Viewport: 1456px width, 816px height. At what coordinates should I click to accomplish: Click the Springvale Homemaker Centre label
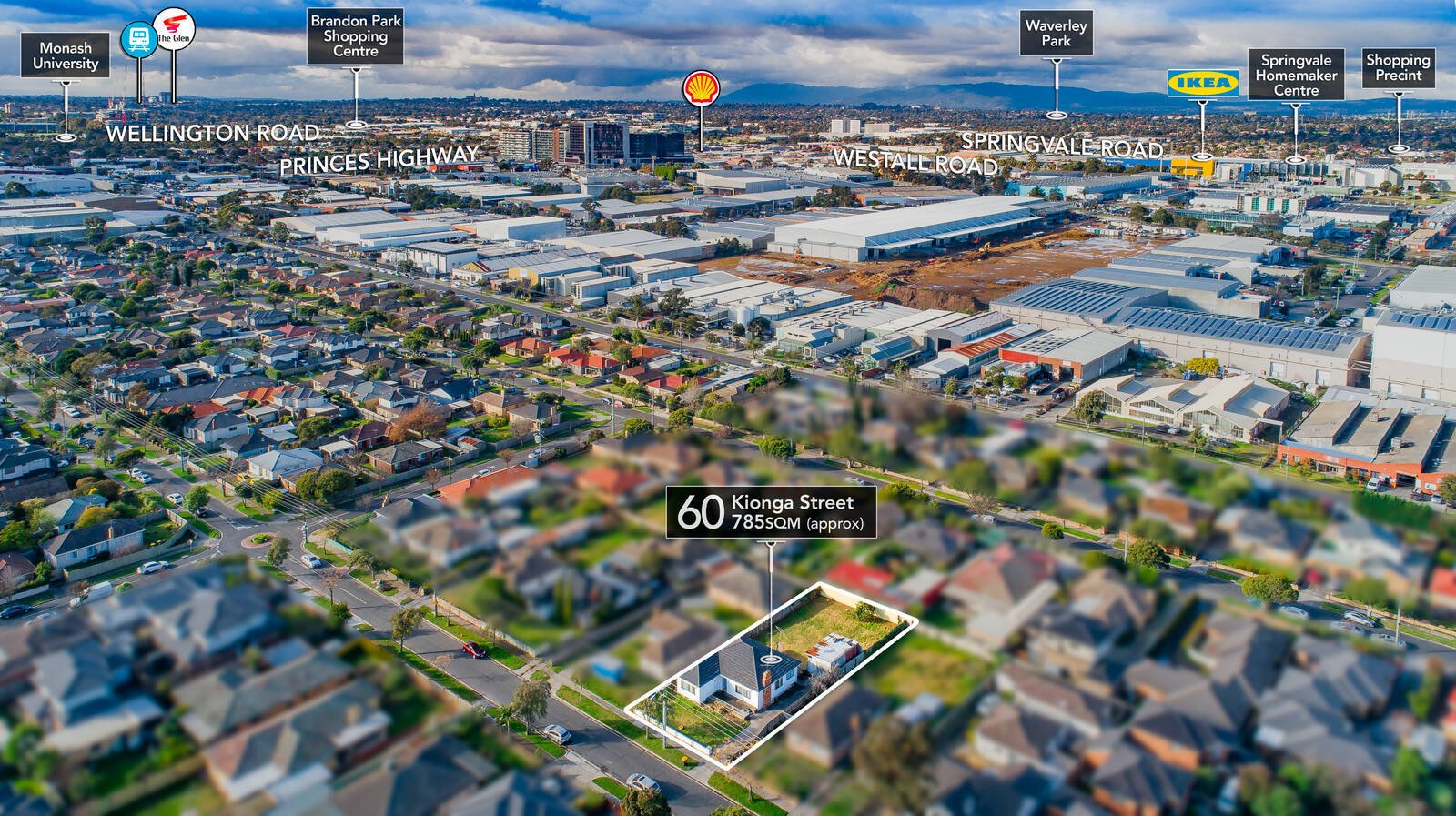tap(1296, 75)
